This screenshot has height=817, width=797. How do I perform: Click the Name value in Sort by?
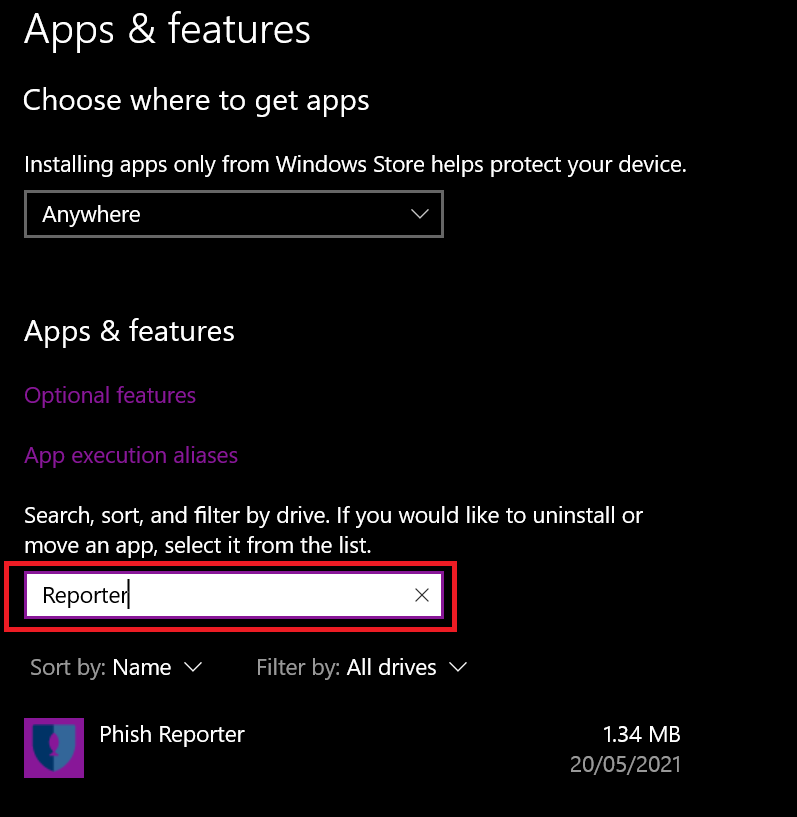tap(142, 667)
